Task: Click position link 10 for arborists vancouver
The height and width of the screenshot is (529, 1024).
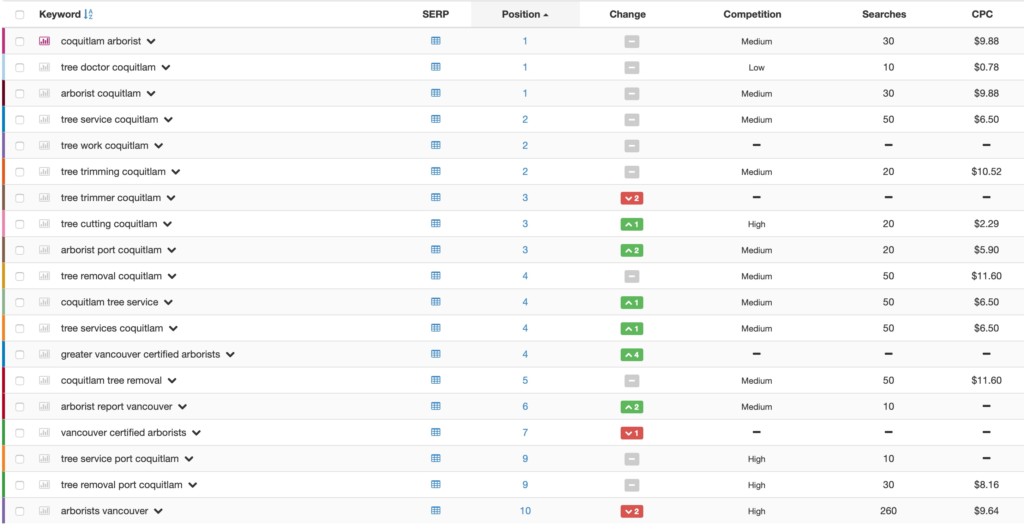Action: (525, 511)
